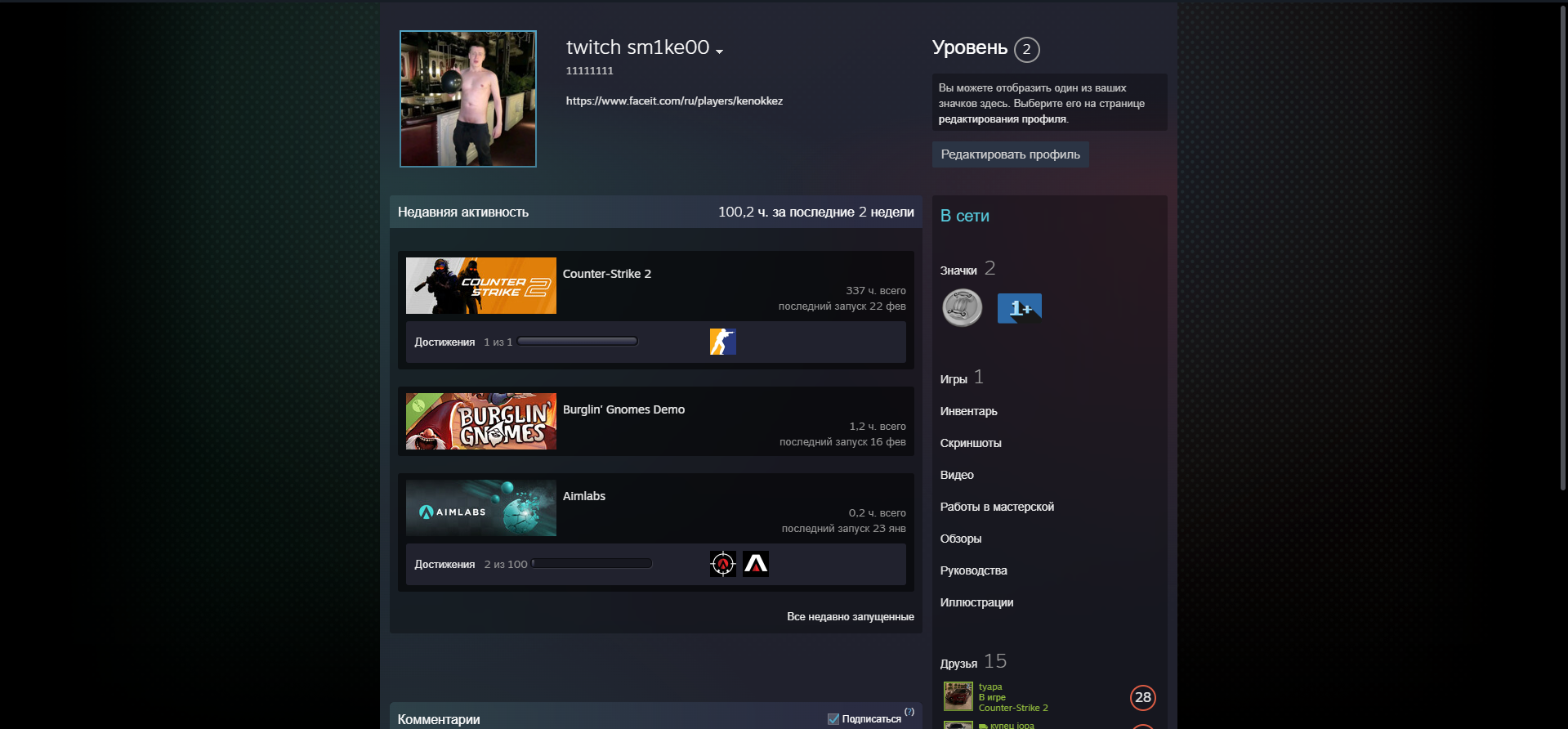The width and height of the screenshot is (1568, 729).
Task: Toggle the Подписаться checkbox for comments
Action: tap(833, 719)
